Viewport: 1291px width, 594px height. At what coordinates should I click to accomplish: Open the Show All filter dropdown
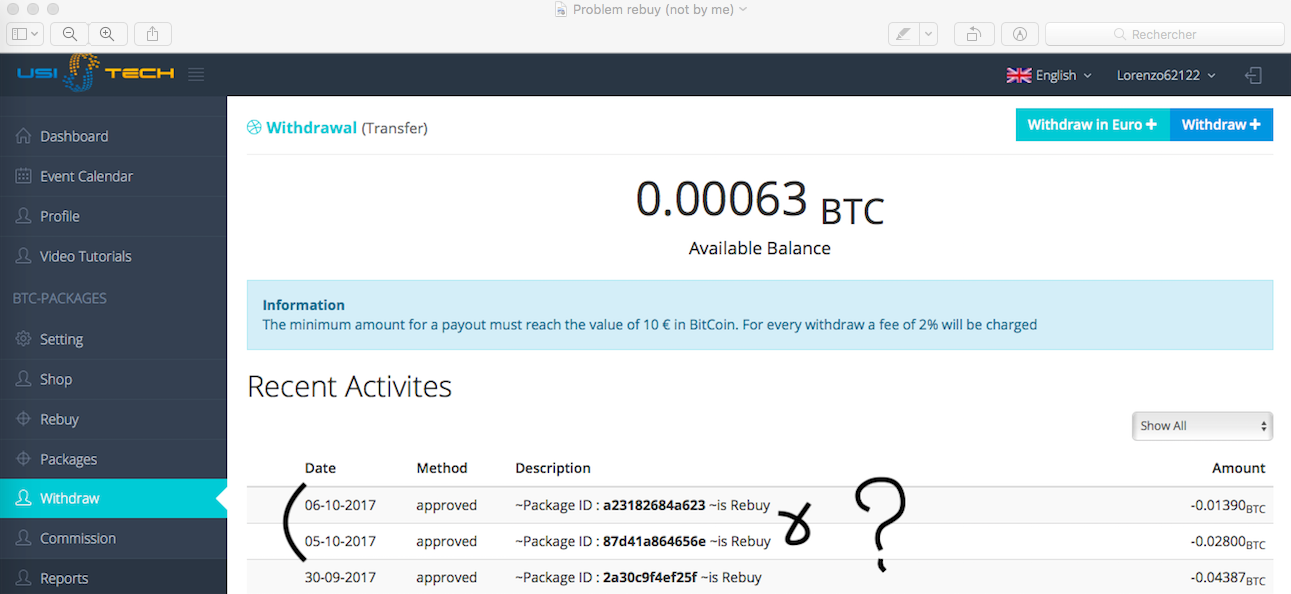(1201, 425)
